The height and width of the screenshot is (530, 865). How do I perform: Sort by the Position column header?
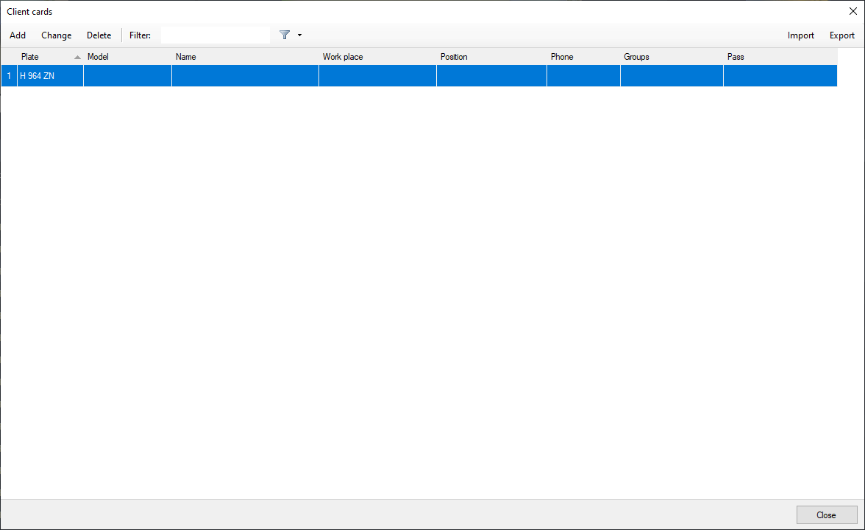tap(492, 57)
